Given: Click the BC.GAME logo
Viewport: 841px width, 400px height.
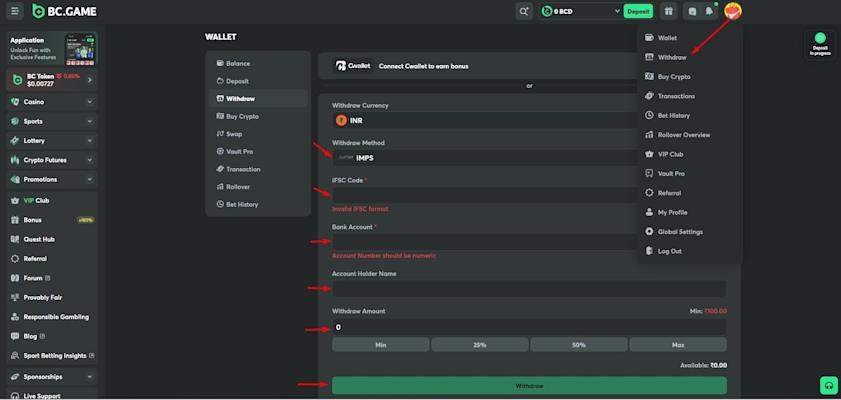Looking at the screenshot, I should 64,11.
